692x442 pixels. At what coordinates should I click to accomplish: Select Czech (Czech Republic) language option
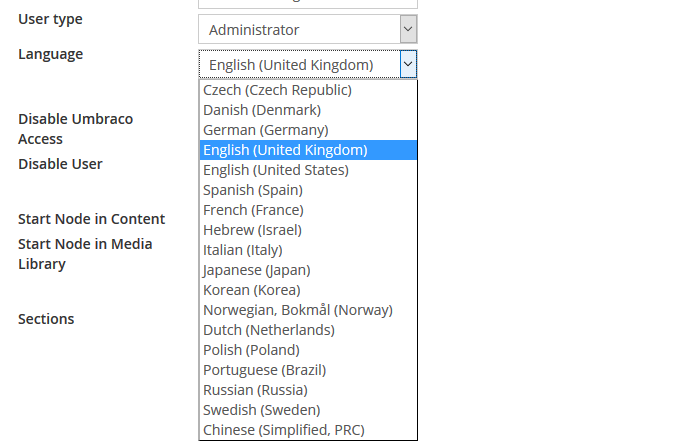point(277,90)
